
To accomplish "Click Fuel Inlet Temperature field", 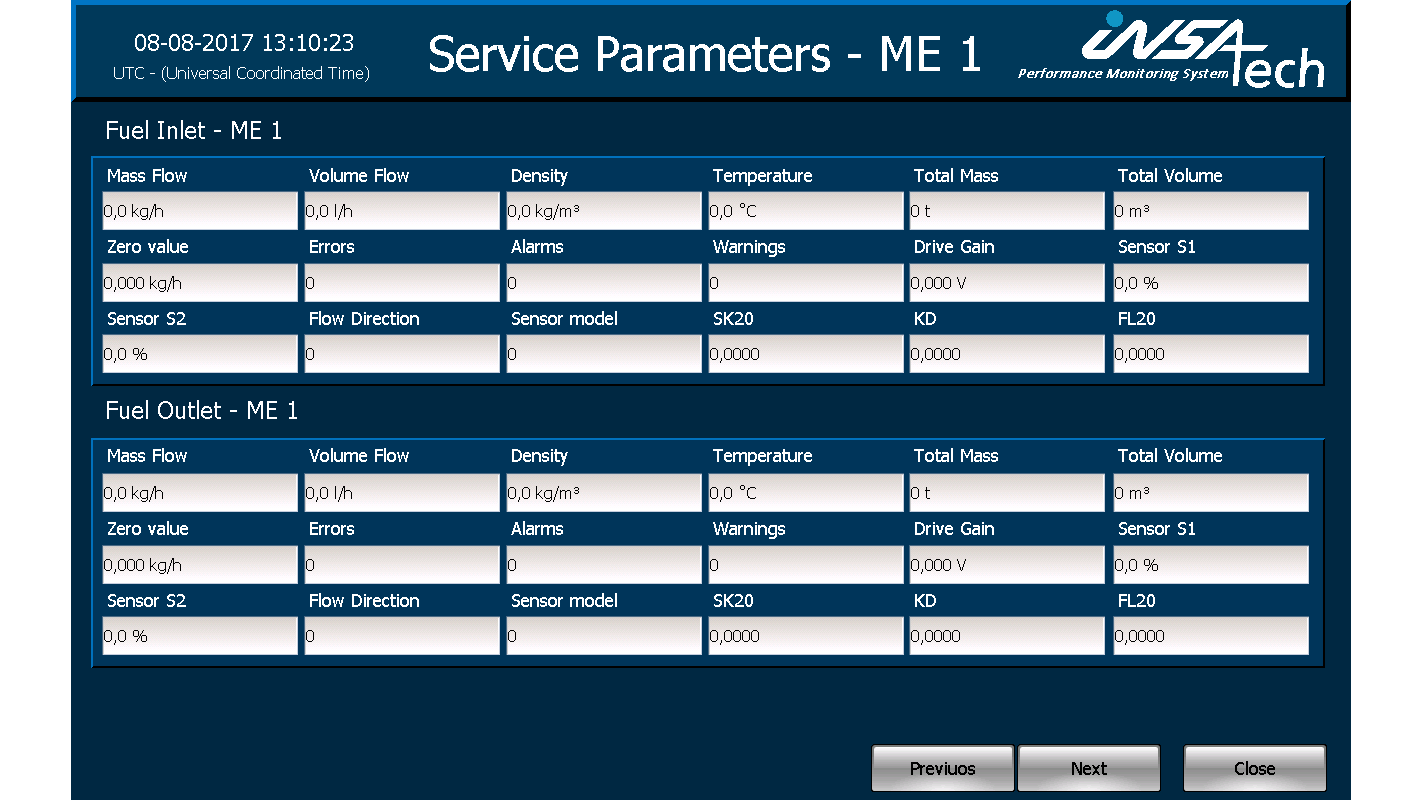I will tap(806, 211).
